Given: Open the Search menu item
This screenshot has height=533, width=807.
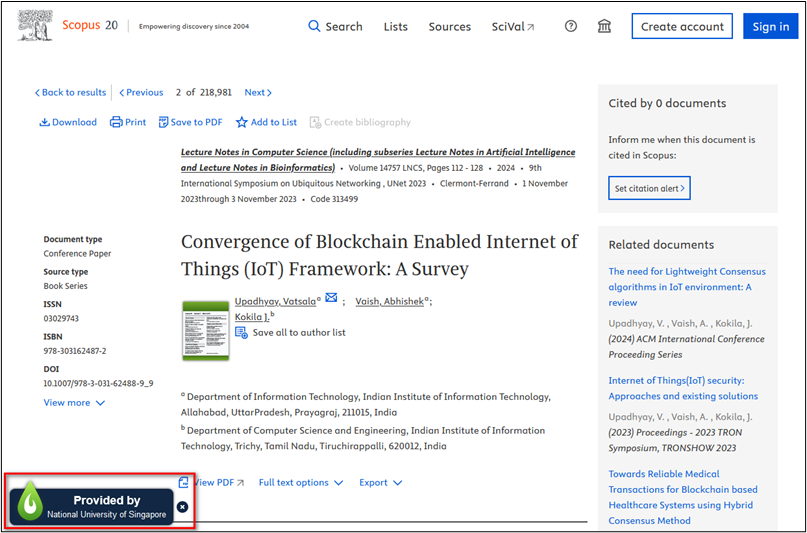Looking at the screenshot, I should click(335, 26).
